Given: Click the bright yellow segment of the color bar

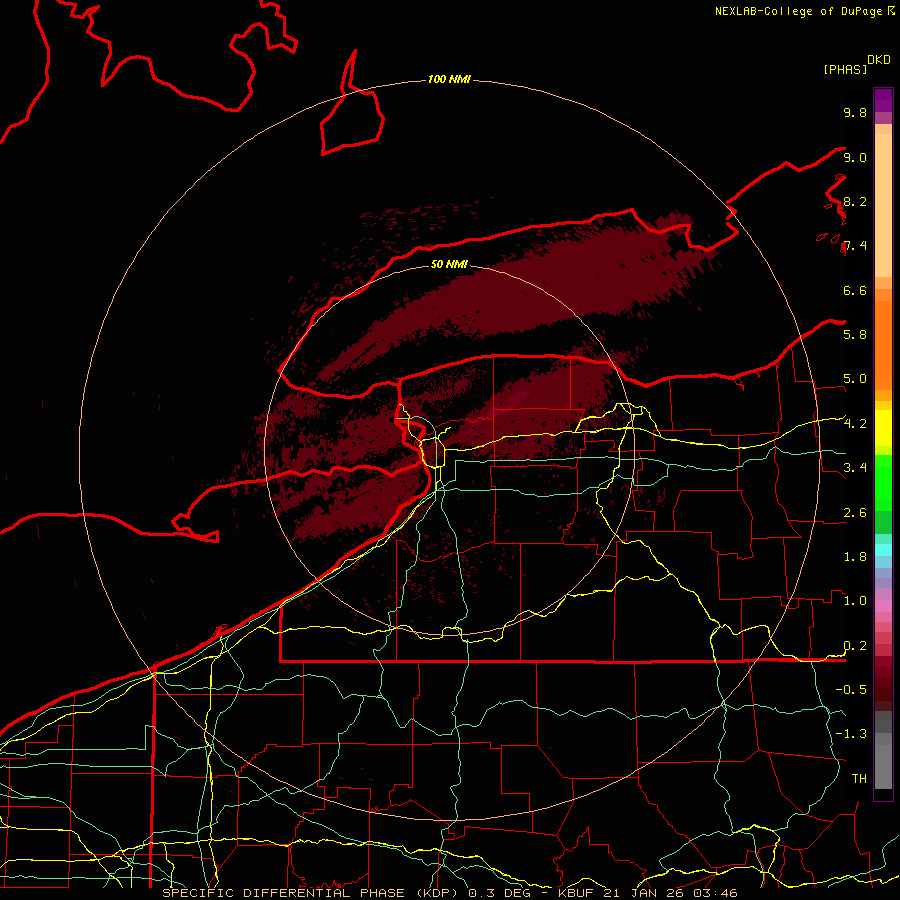Looking at the screenshot, I should point(883,428).
